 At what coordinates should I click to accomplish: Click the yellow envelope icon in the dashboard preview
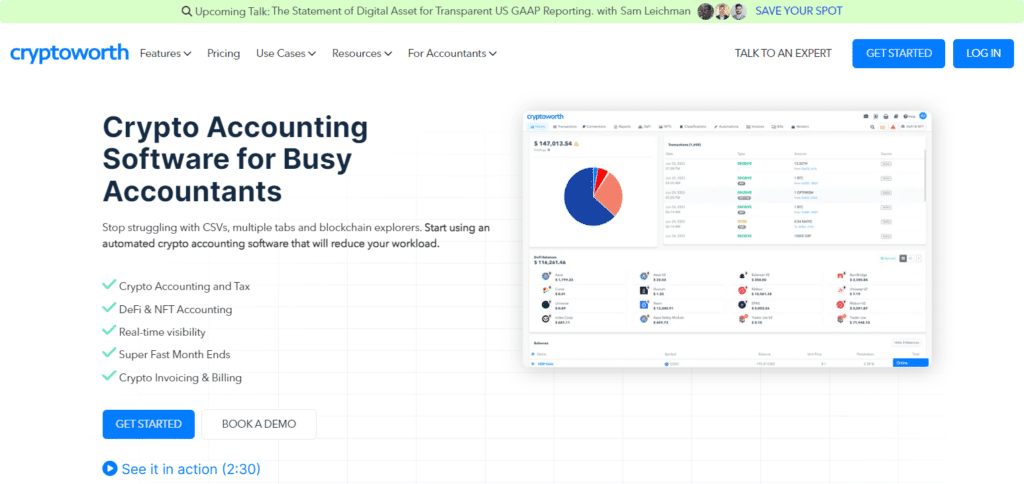pyautogui.click(x=882, y=127)
